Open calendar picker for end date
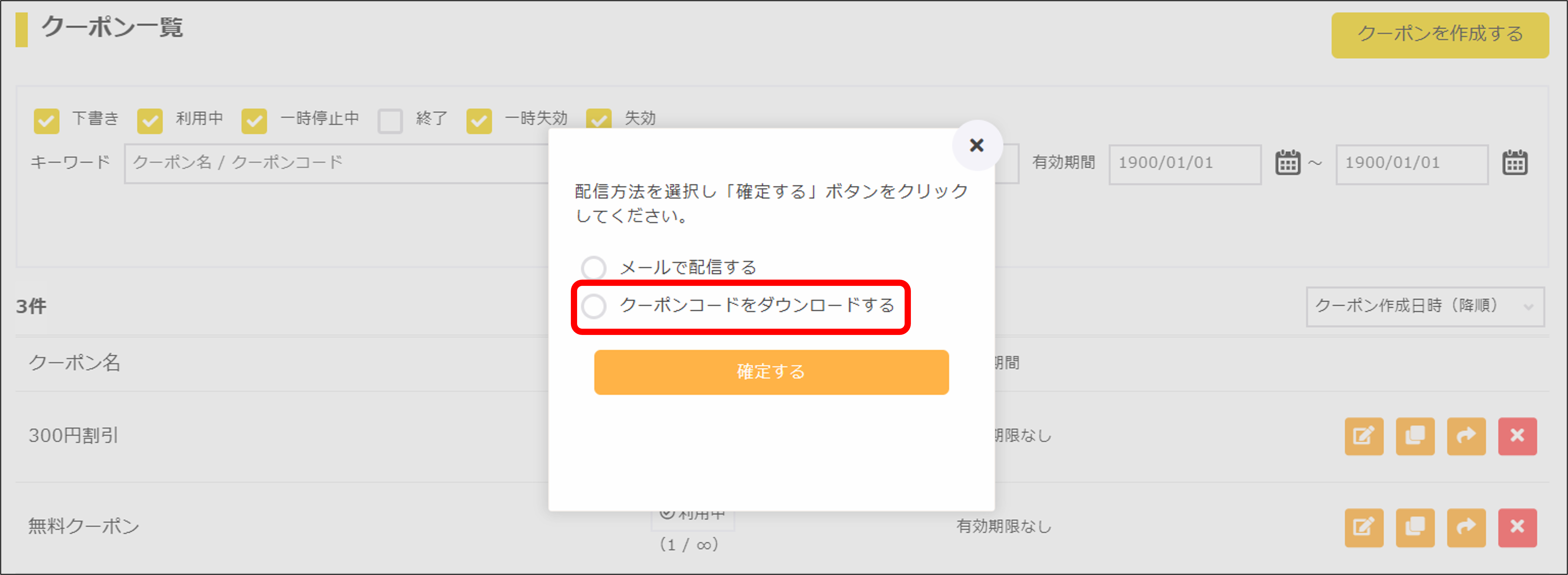The width and height of the screenshot is (1568, 575). pos(1514,162)
